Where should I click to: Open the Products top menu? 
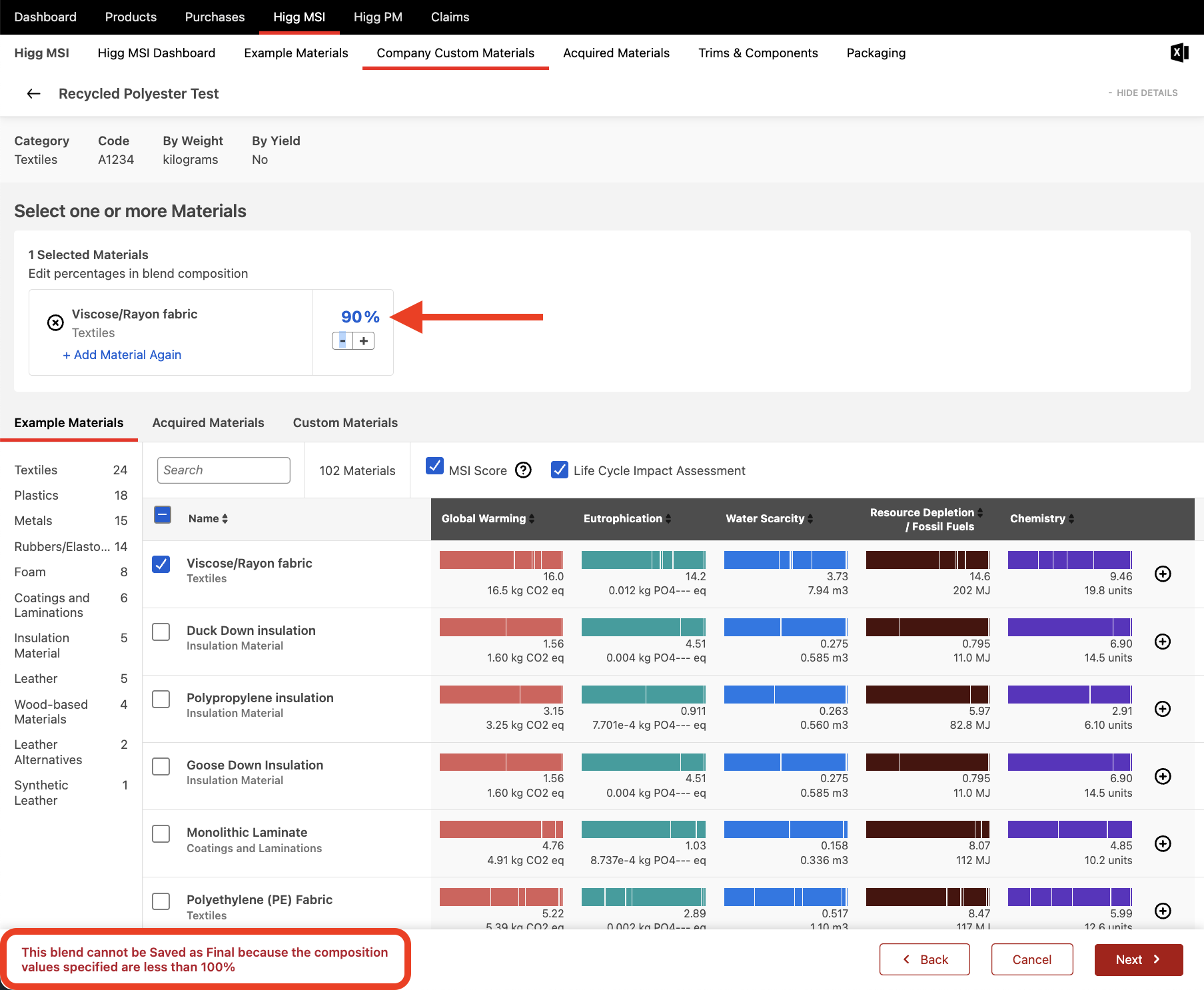[131, 17]
